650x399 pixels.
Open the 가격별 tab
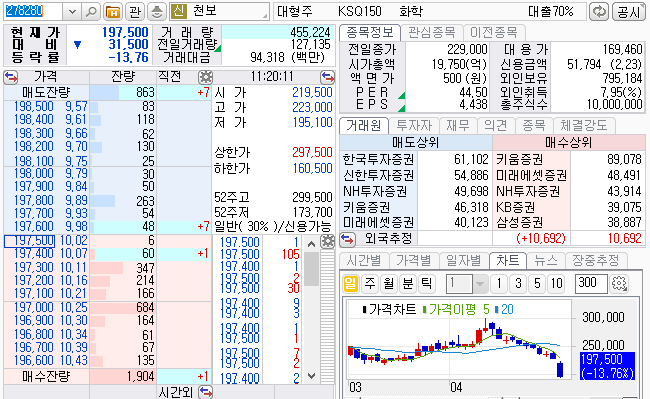pyautogui.click(x=414, y=261)
